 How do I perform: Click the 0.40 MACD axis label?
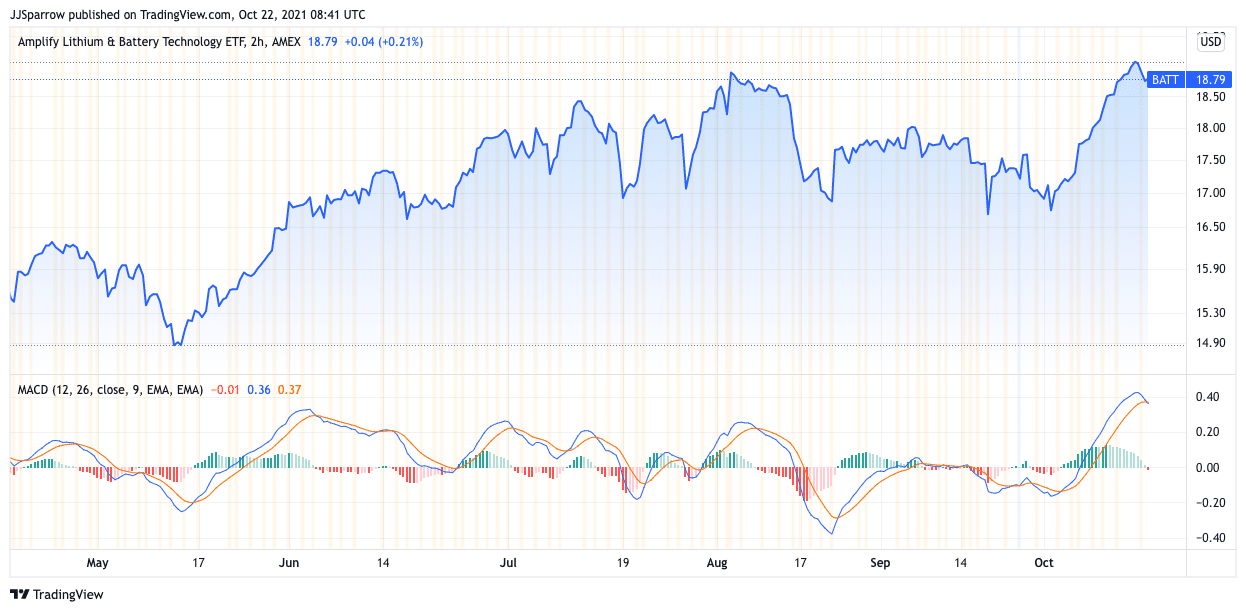[x=1206, y=397]
